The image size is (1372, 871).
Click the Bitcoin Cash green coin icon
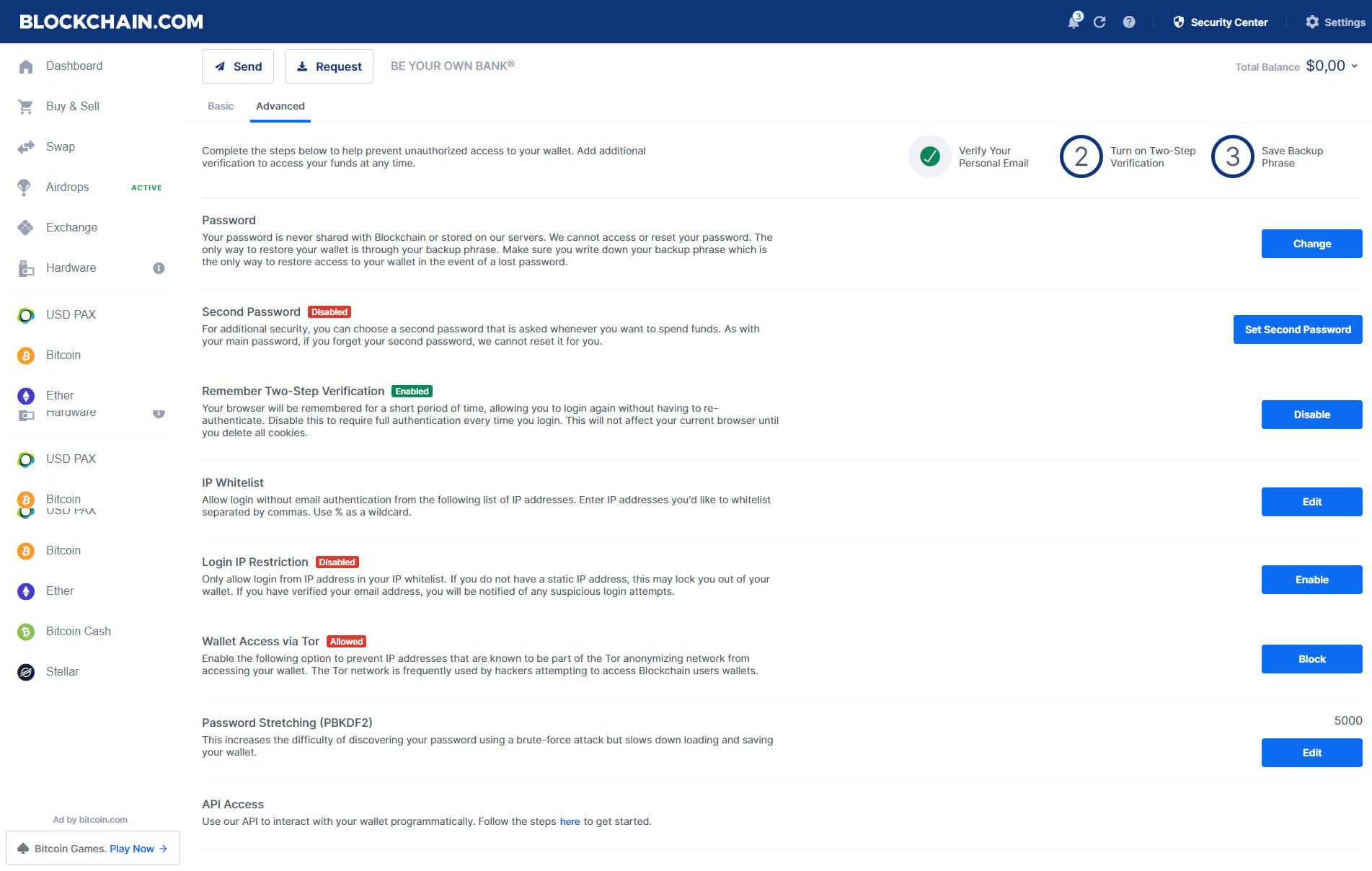click(x=26, y=632)
